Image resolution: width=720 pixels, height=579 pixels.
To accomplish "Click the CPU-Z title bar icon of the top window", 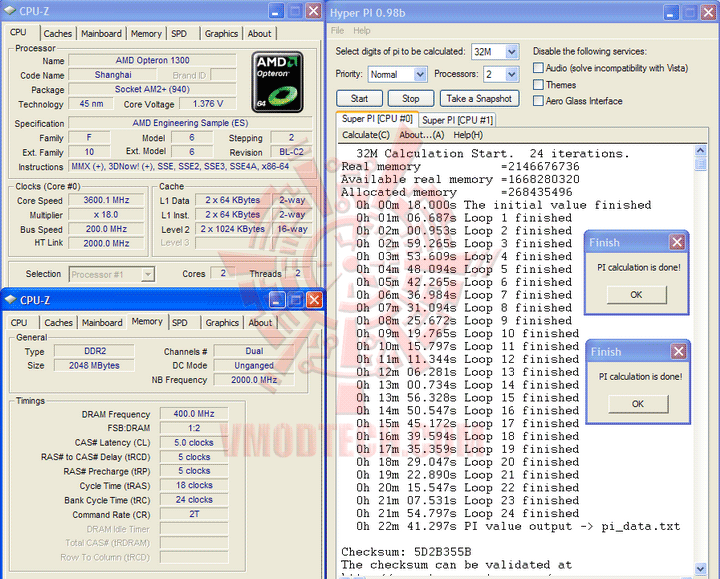I will tap(10, 11).
